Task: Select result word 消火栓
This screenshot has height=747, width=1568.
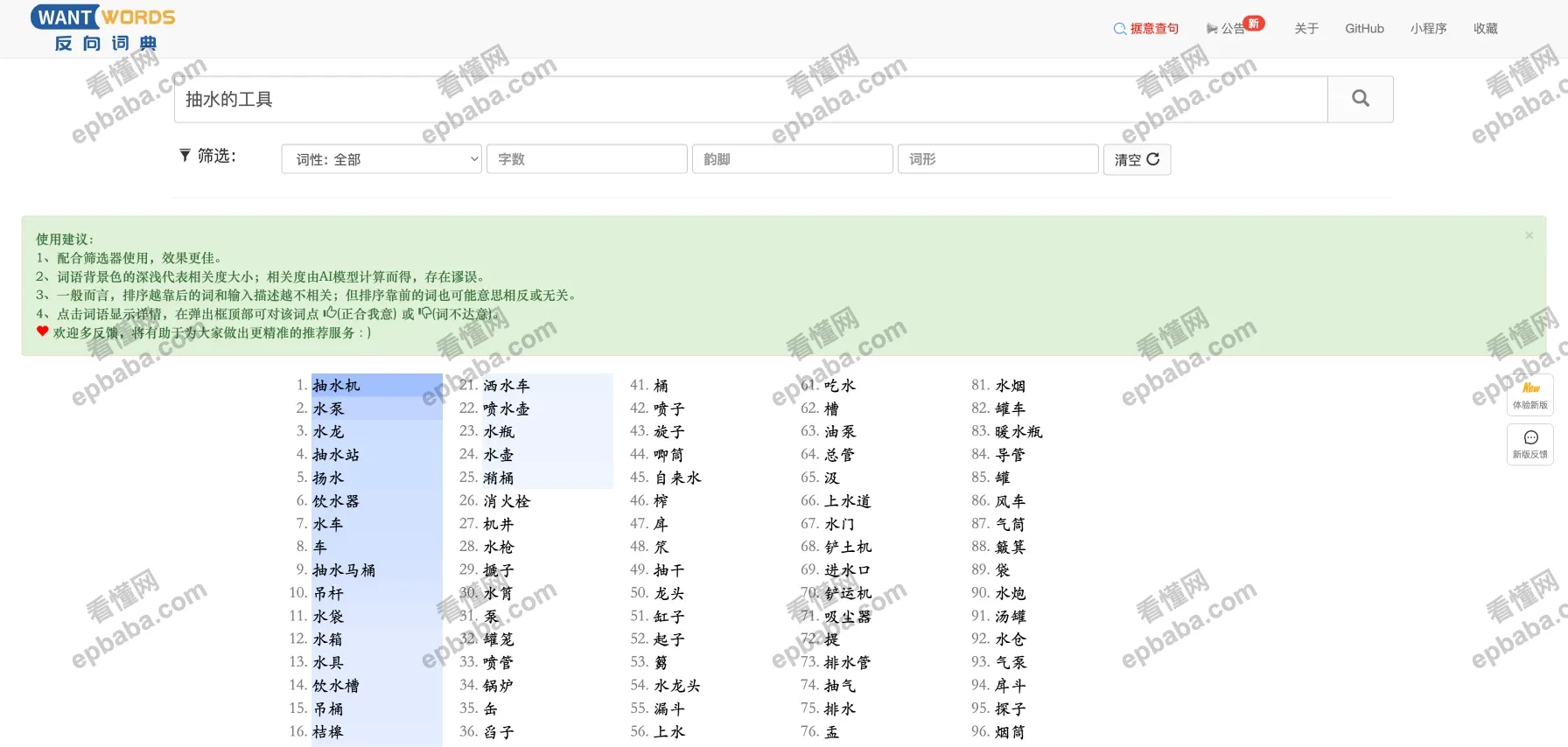Action: 507,501
